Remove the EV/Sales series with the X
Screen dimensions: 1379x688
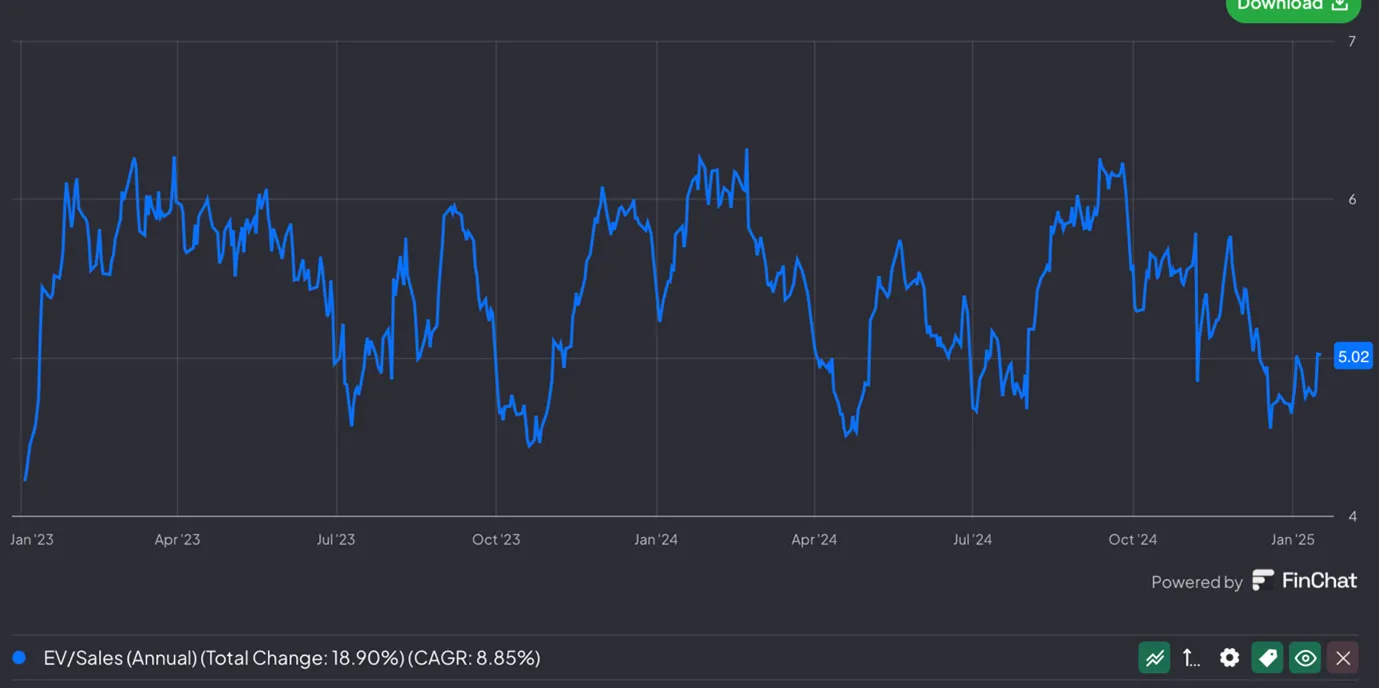pos(1343,658)
